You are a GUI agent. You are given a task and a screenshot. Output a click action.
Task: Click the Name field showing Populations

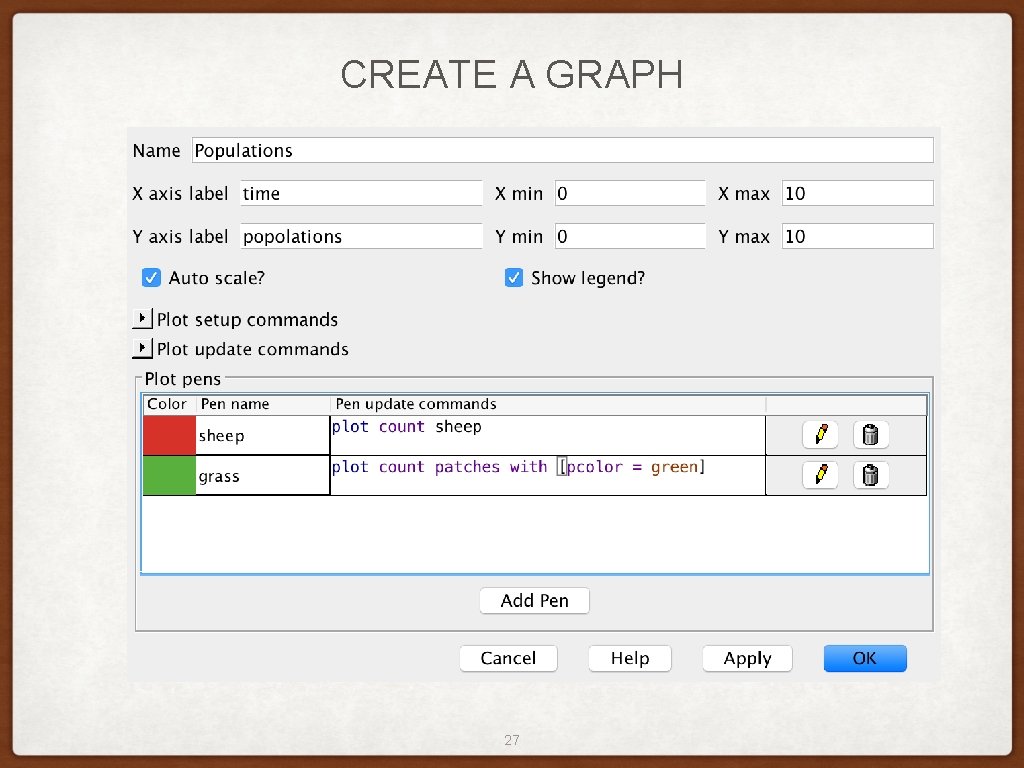pyautogui.click(x=560, y=150)
